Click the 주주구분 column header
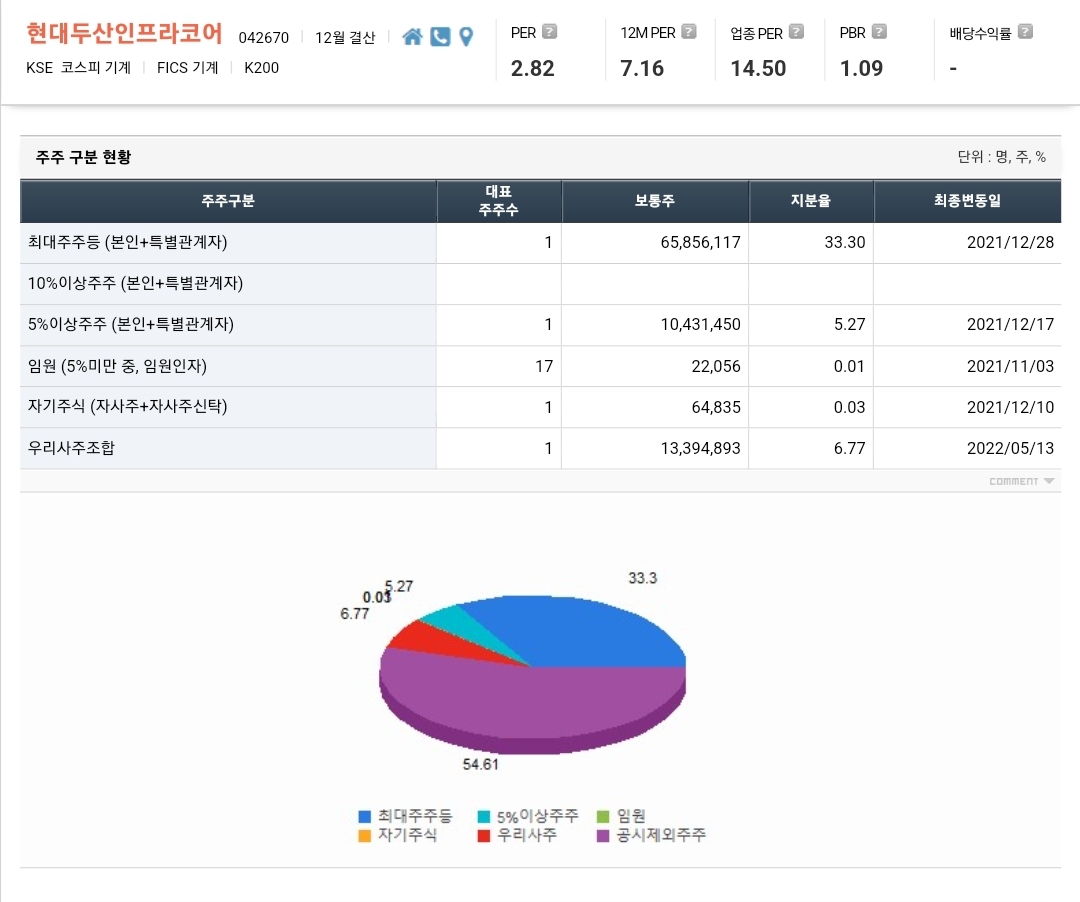 228,201
